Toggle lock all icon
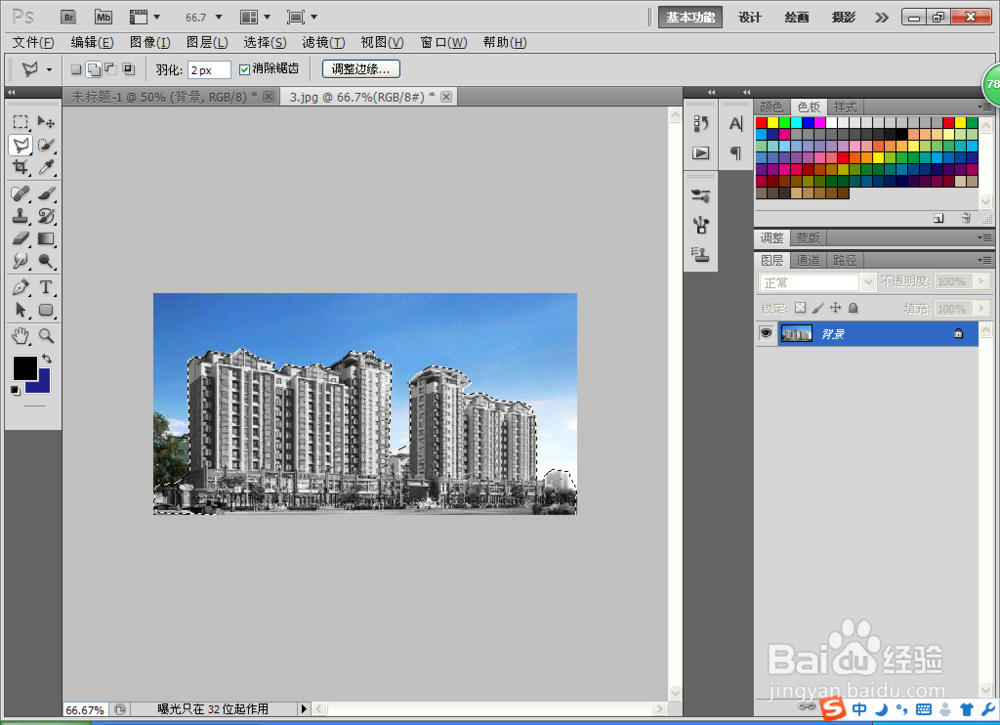Viewport: 1000px width, 725px height. [853, 308]
